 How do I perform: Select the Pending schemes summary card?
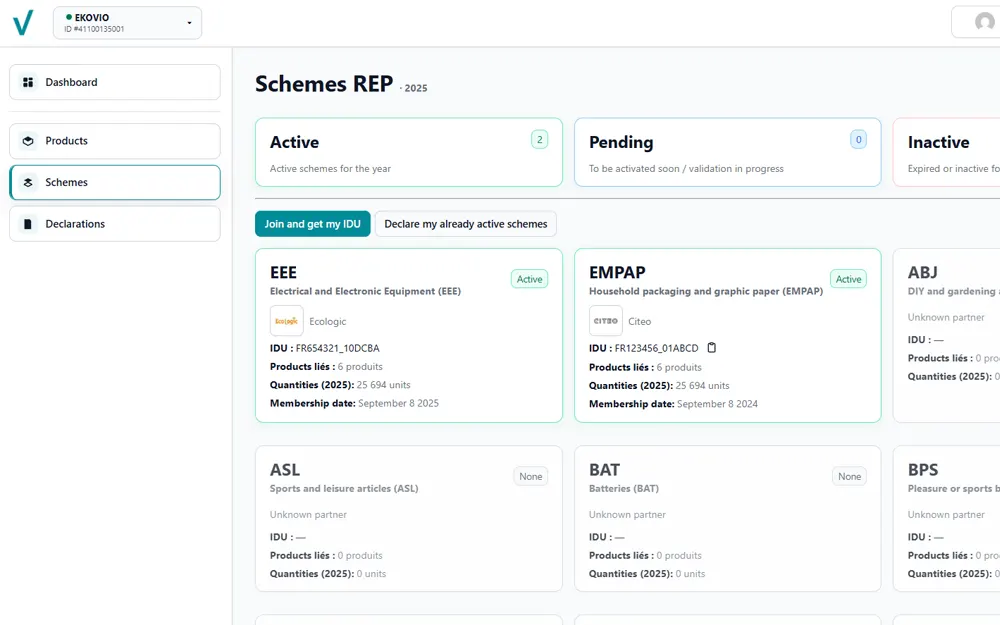(727, 152)
